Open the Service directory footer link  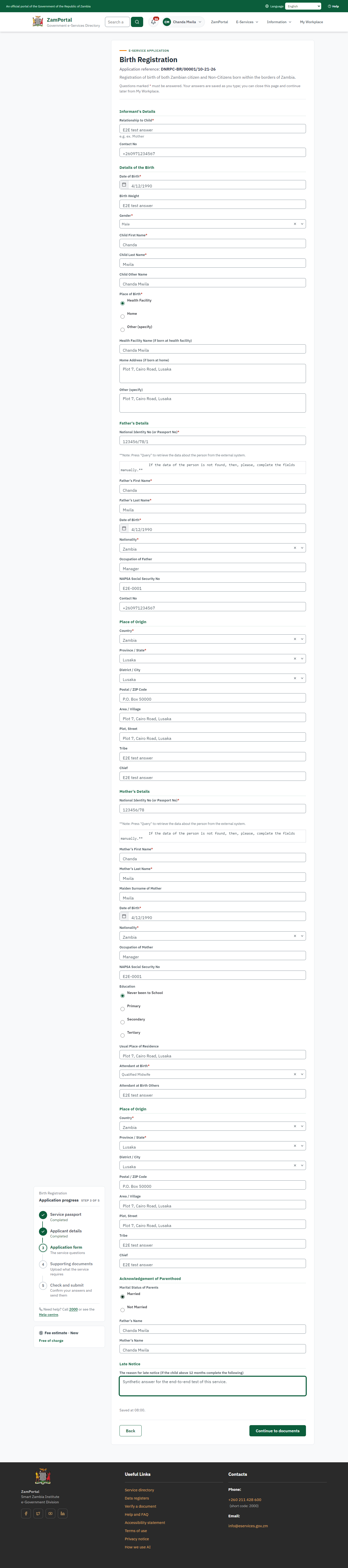(x=139, y=1490)
